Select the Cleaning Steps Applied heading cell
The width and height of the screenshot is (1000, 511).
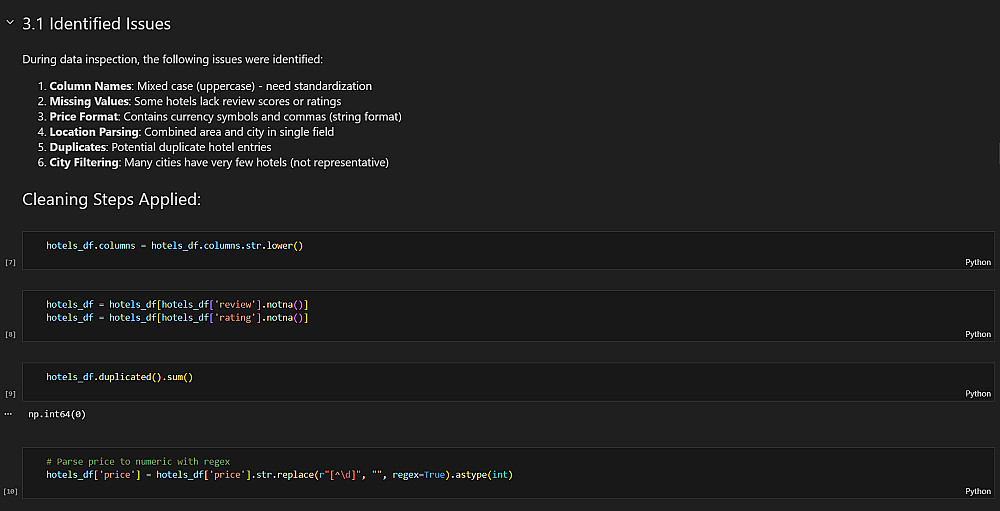111,200
